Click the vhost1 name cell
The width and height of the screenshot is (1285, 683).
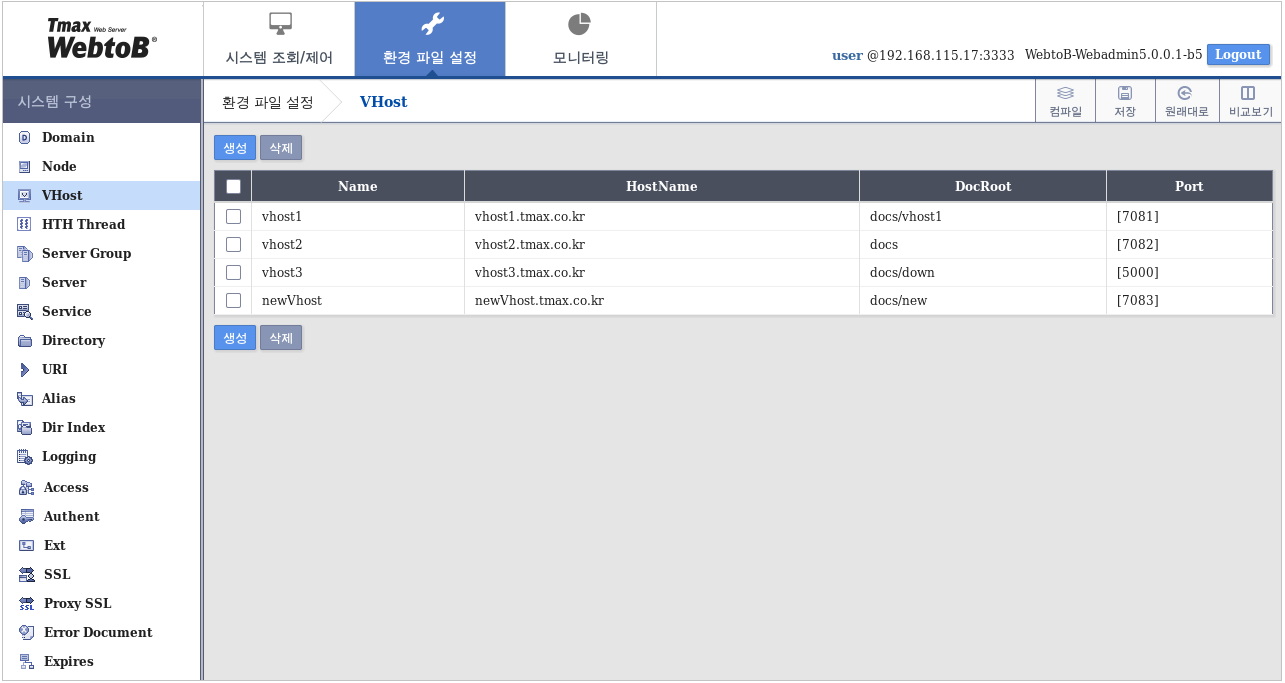pos(358,216)
